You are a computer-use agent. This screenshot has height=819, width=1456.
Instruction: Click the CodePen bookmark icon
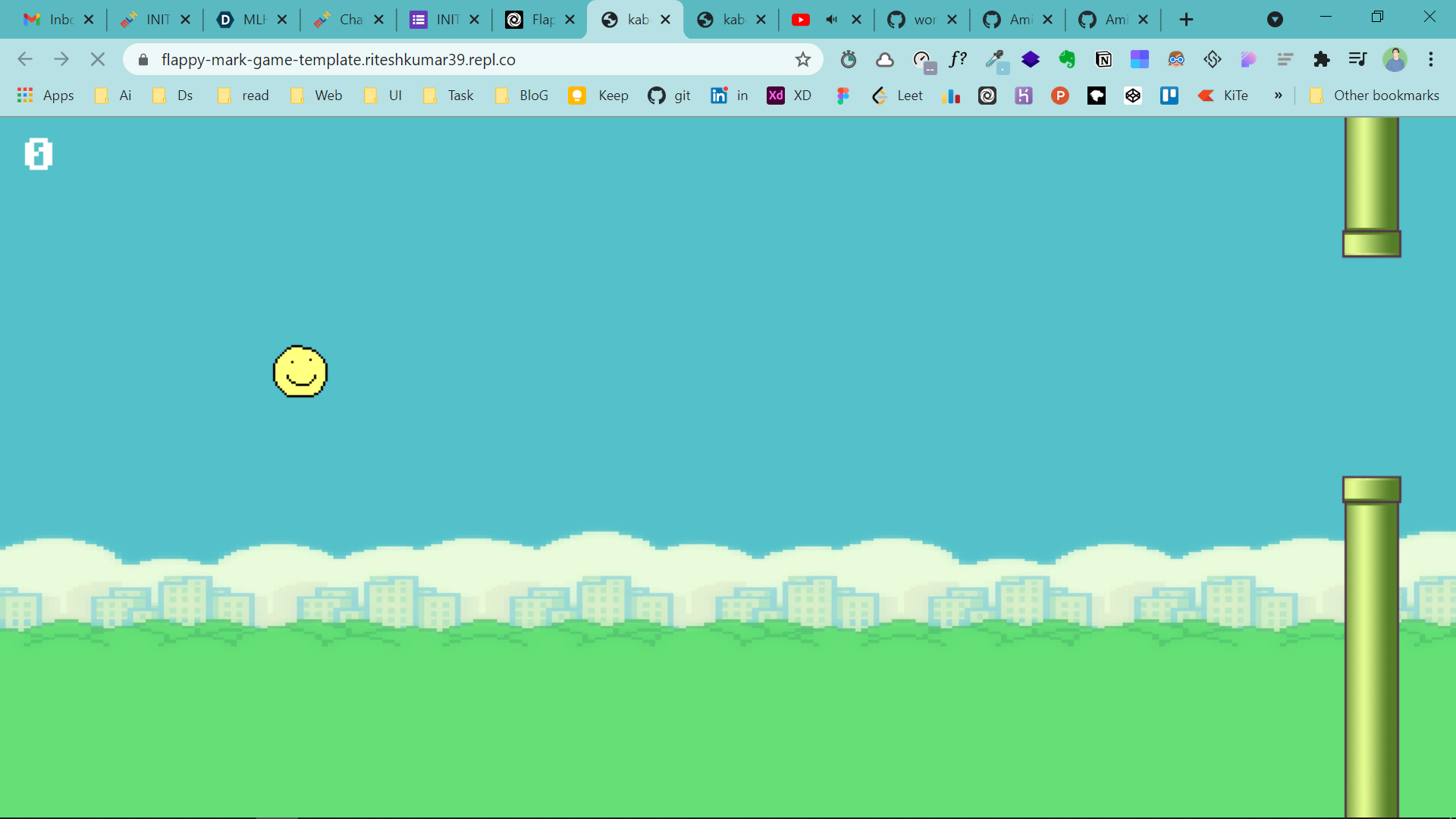click(x=1132, y=96)
